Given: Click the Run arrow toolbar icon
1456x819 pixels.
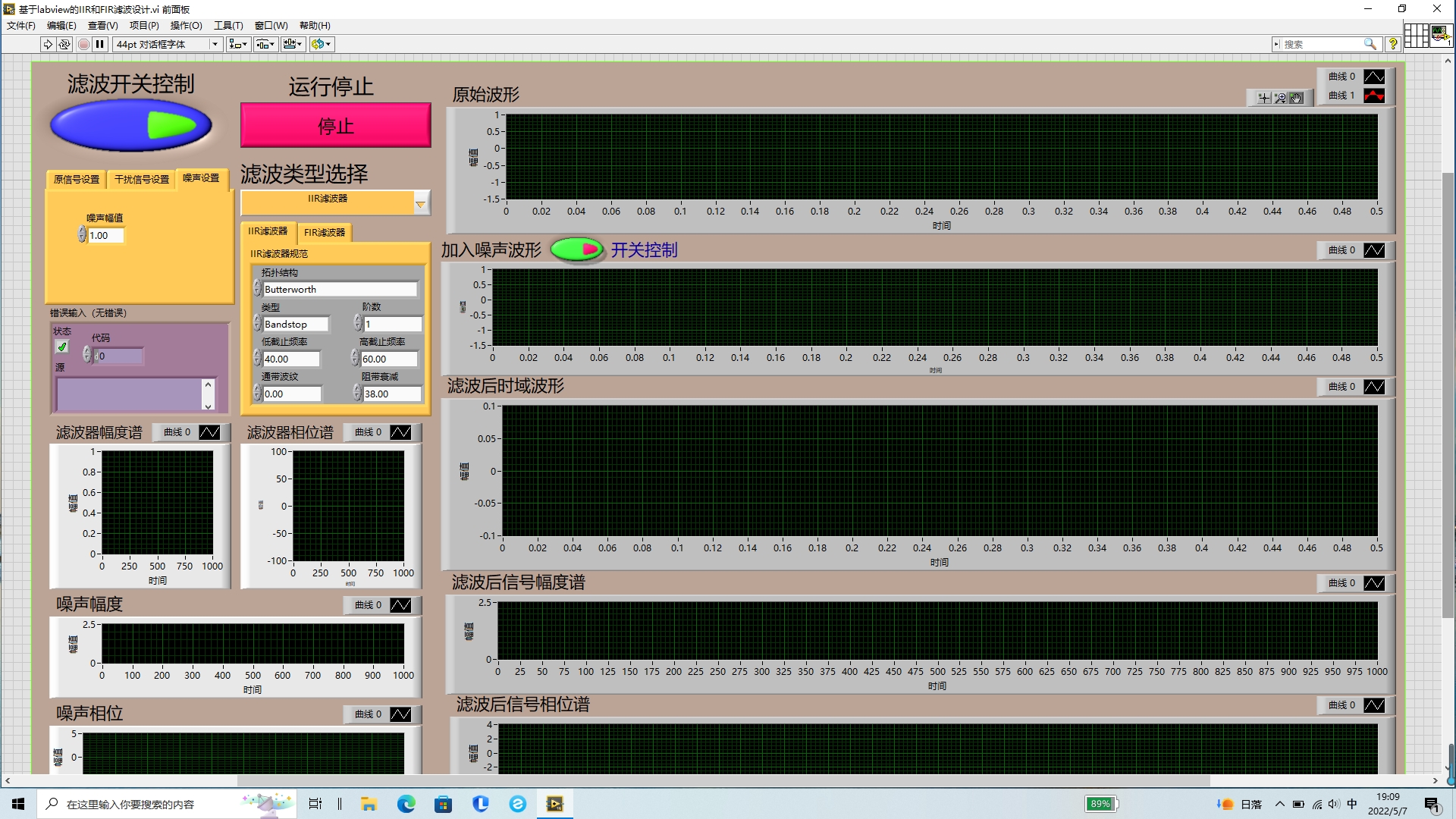Looking at the screenshot, I should coord(48,44).
